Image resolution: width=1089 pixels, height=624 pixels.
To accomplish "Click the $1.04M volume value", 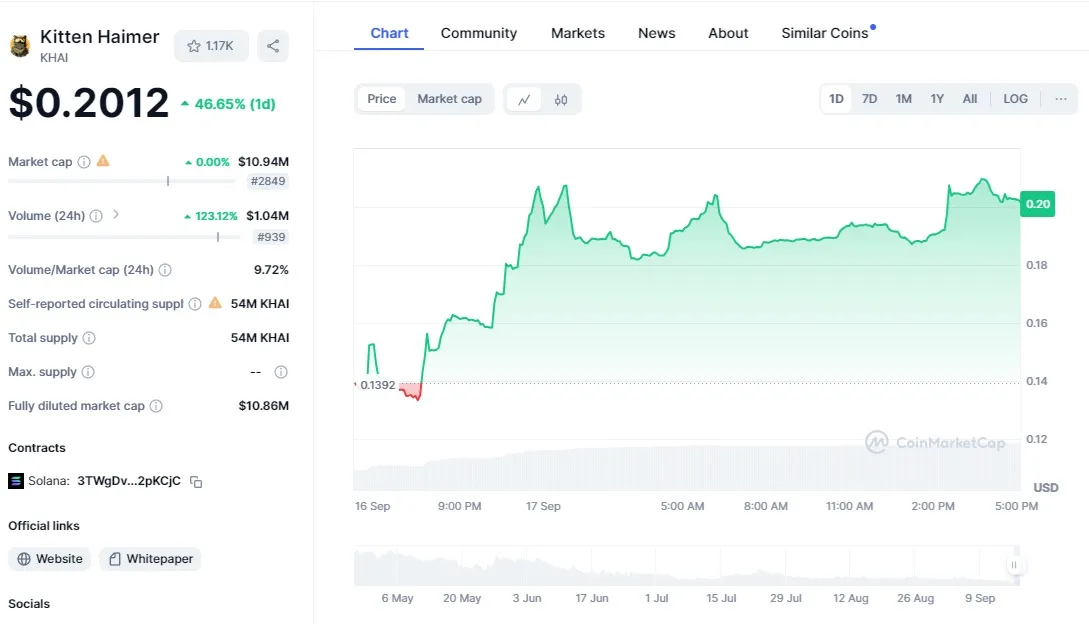I will click(267, 216).
